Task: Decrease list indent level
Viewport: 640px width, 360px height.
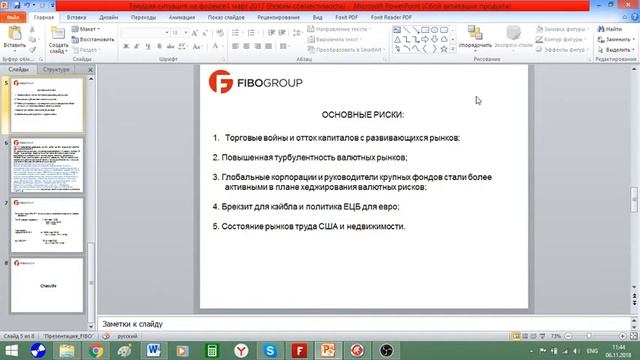Action: click(x=271, y=33)
